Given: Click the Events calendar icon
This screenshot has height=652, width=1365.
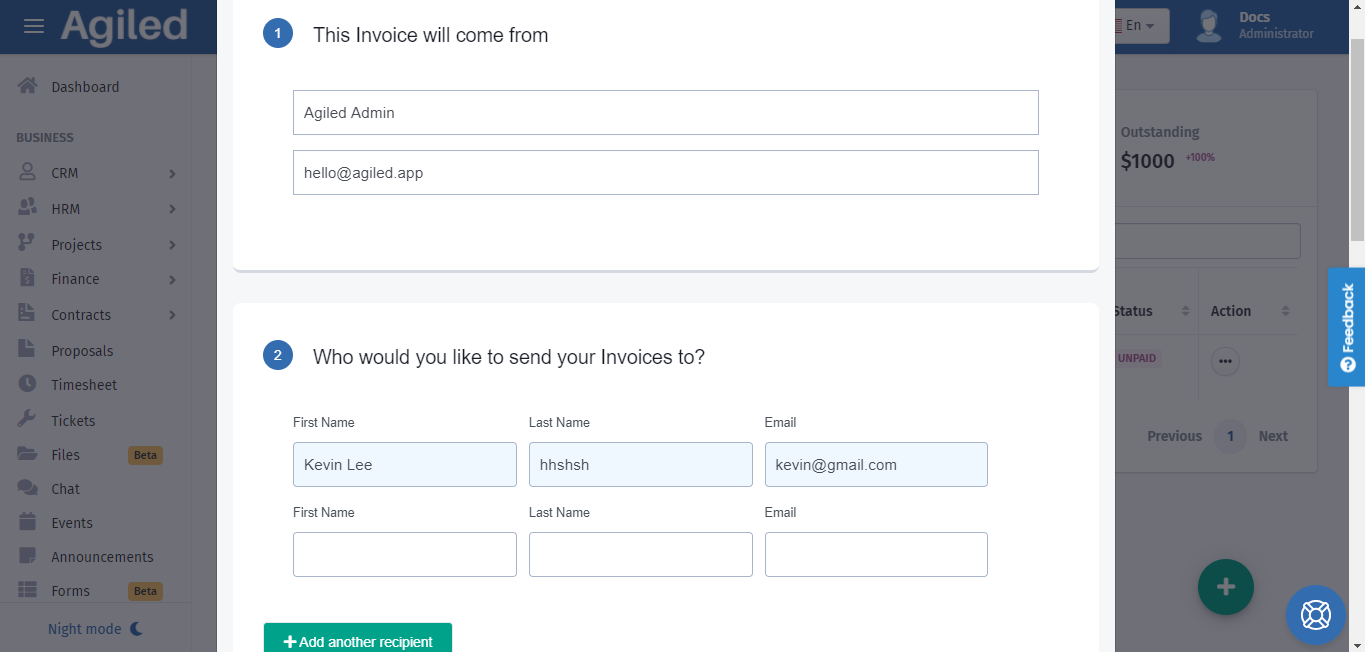Looking at the screenshot, I should point(28,522).
